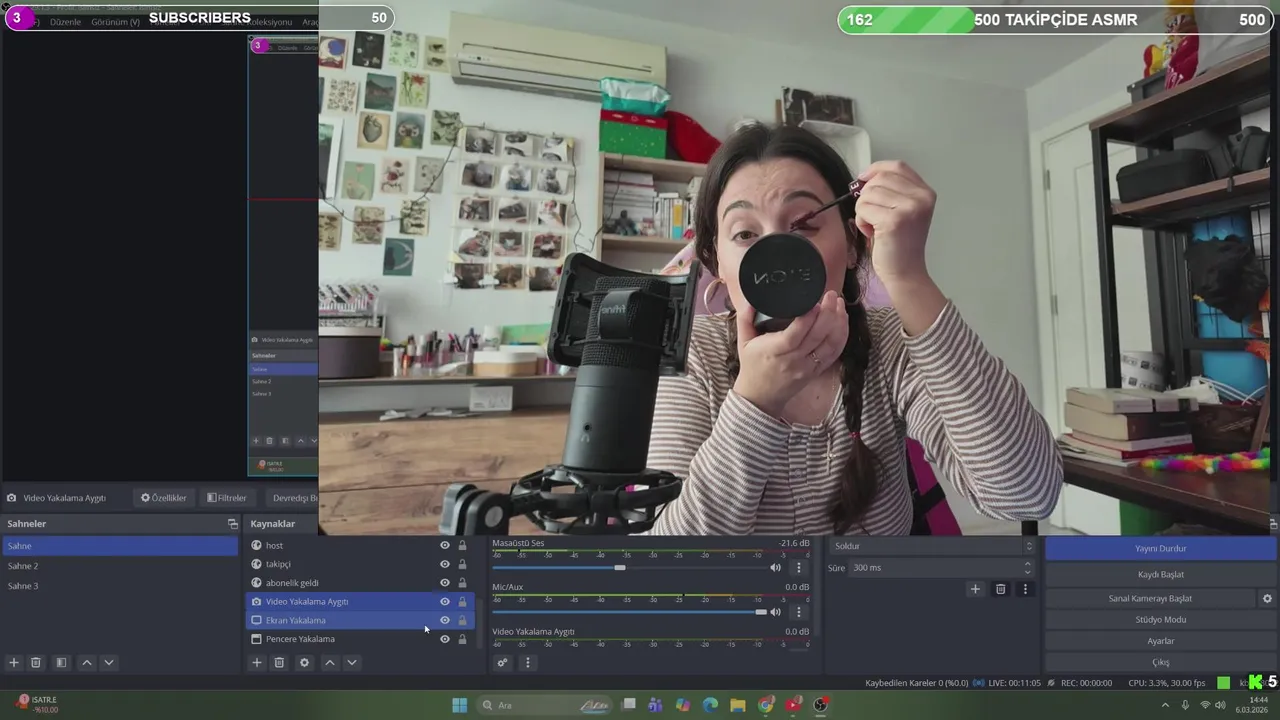The width and height of the screenshot is (1280, 720).
Task: Remove the selected source with the Kaynaklar trash icon
Action: click(279, 662)
